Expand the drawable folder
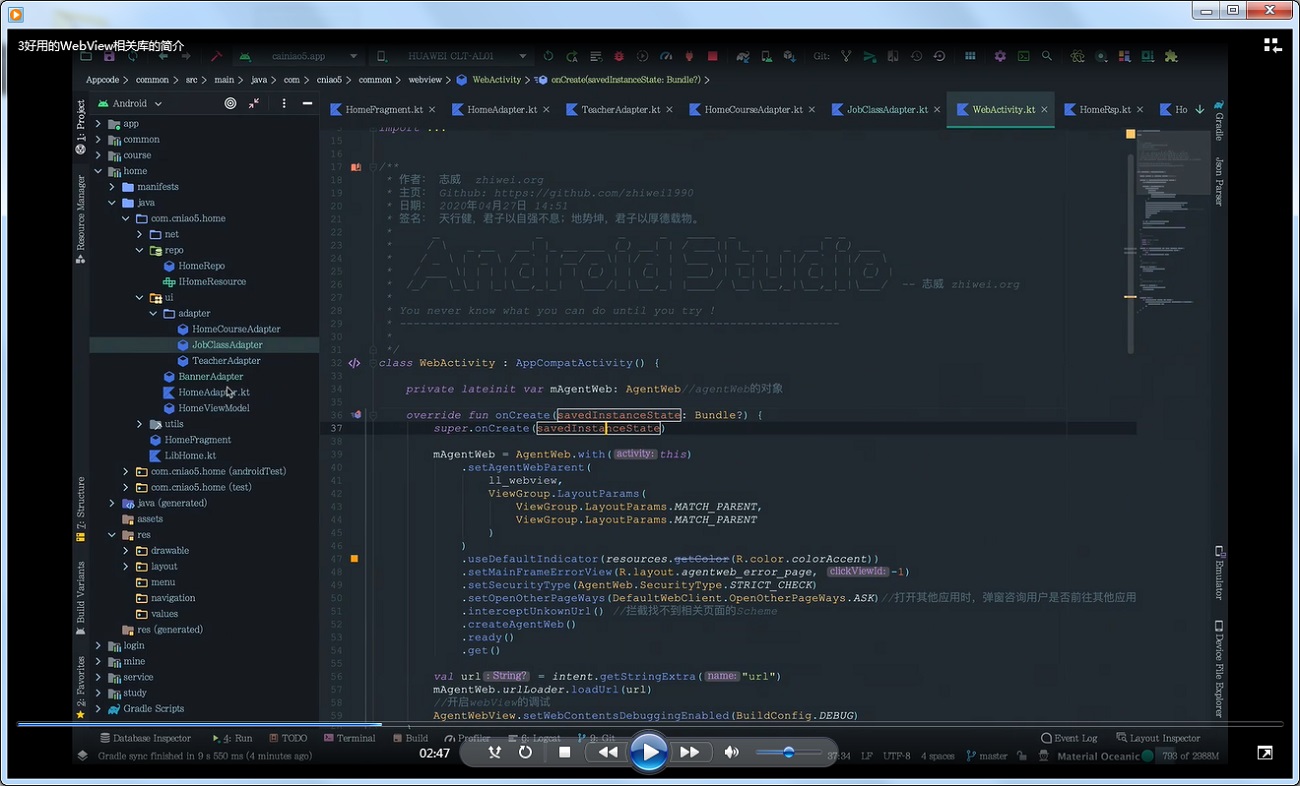Image resolution: width=1300 pixels, height=786 pixels. click(126, 550)
